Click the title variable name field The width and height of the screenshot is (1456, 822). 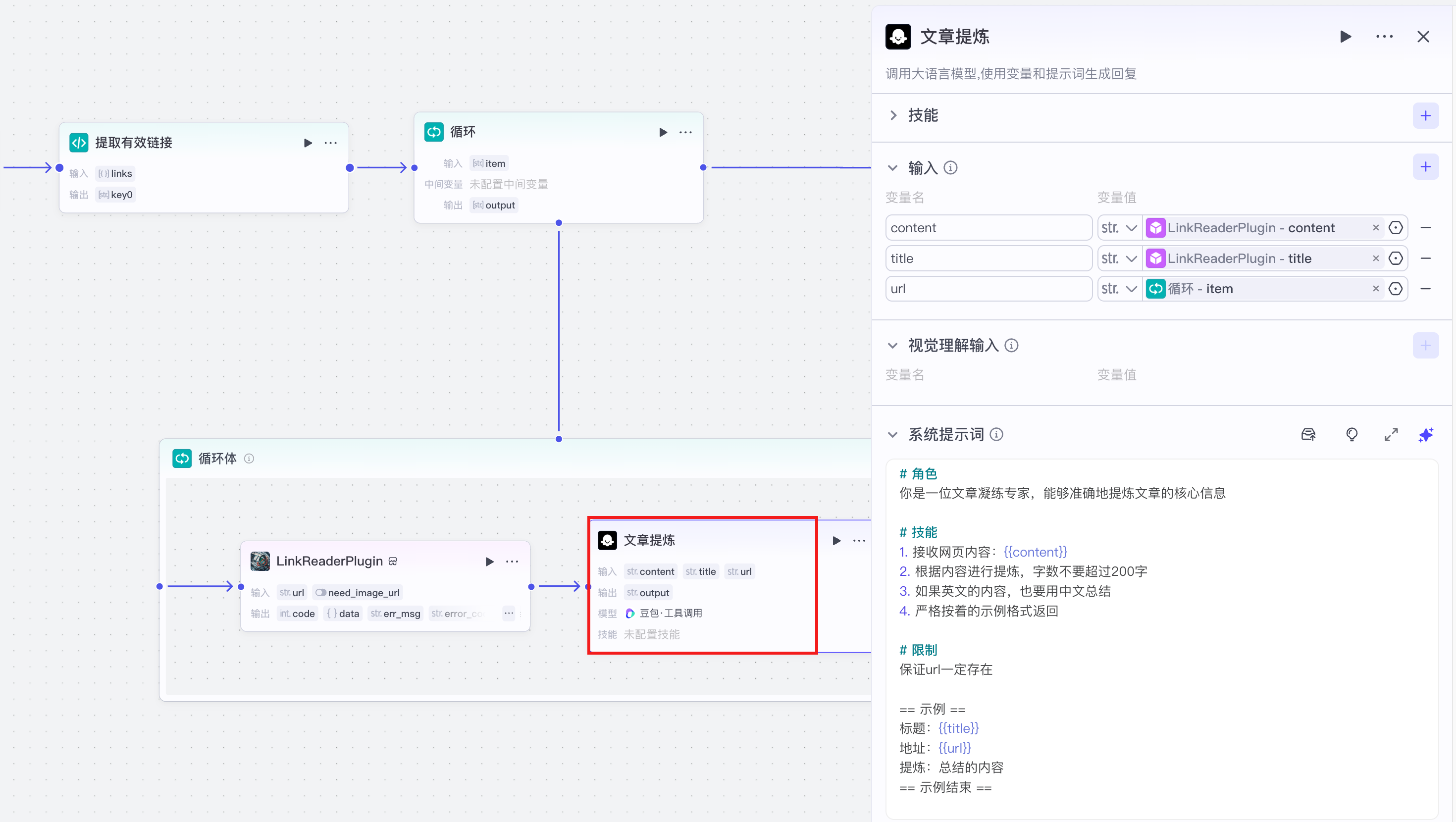(x=988, y=258)
